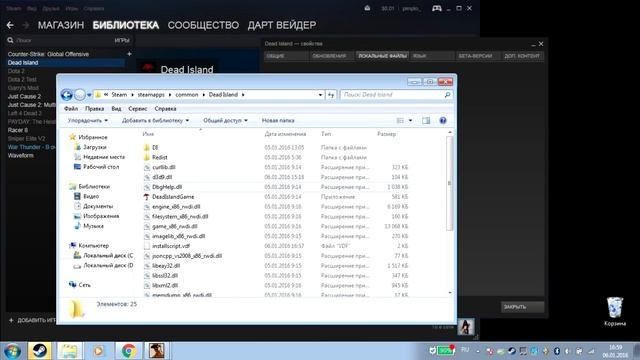Open the МАГАЗИН tab in Steam
Screen dimensions: 640x360
tap(61, 25)
